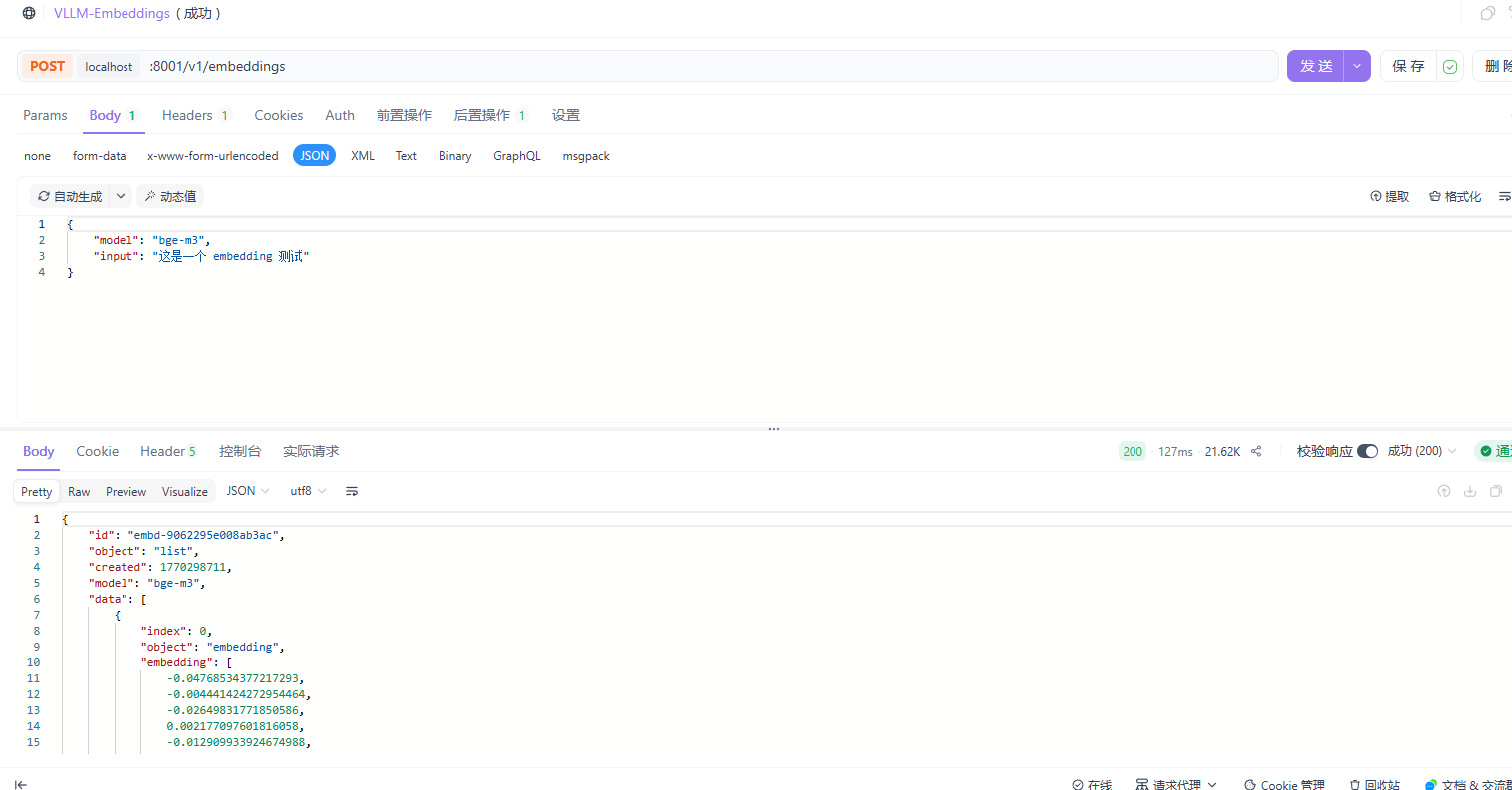Open the utf8 encoding dropdown
Viewport: 1512px width, 790px height.
coord(308,491)
